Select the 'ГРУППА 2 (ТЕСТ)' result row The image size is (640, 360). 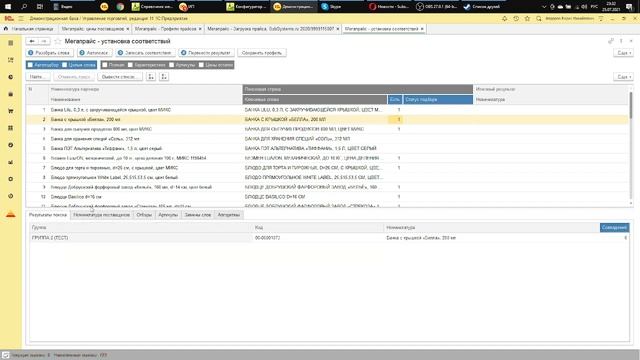tap(329, 238)
